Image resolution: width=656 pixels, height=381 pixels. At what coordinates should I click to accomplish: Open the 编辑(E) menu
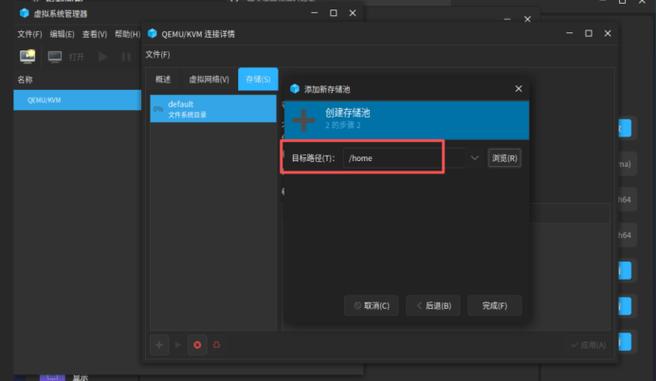[x=62, y=34]
